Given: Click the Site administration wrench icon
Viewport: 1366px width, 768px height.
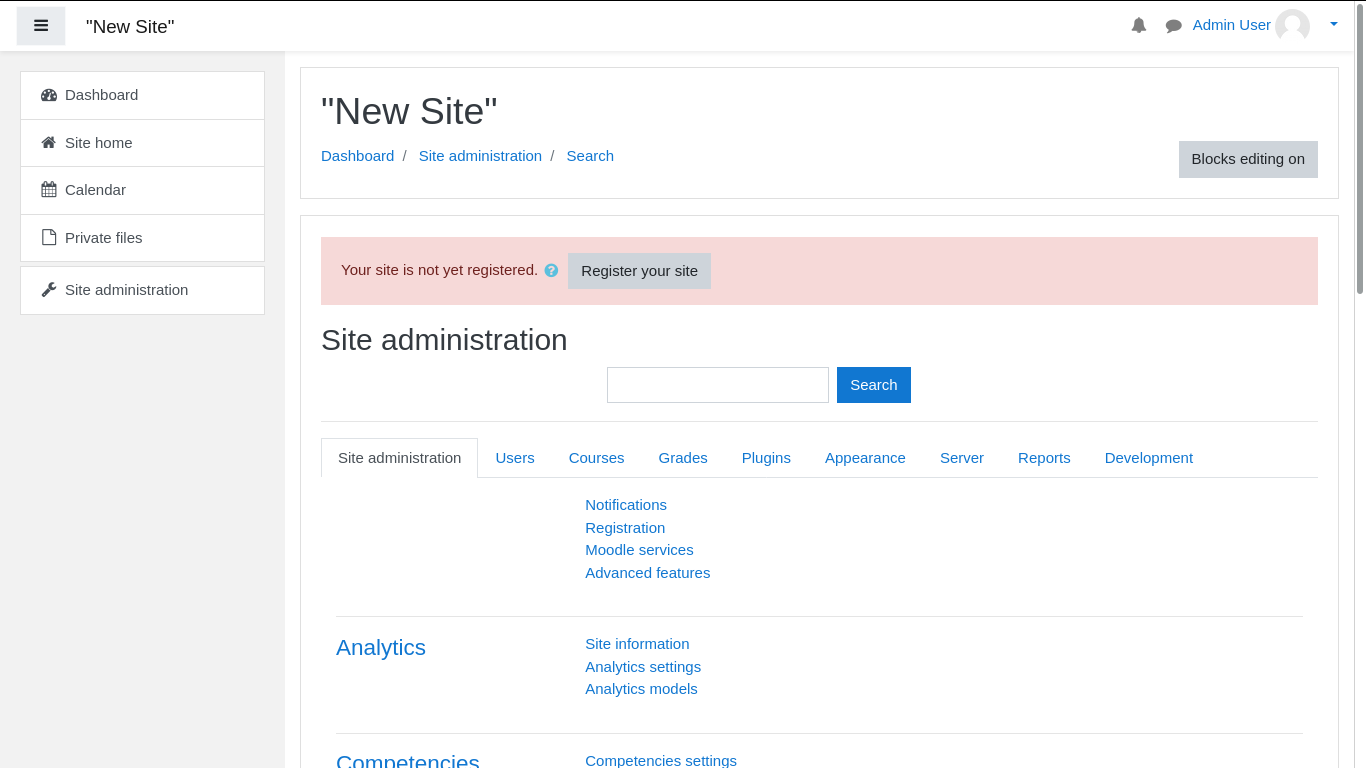Looking at the screenshot, I should click(x=49, y=290).
